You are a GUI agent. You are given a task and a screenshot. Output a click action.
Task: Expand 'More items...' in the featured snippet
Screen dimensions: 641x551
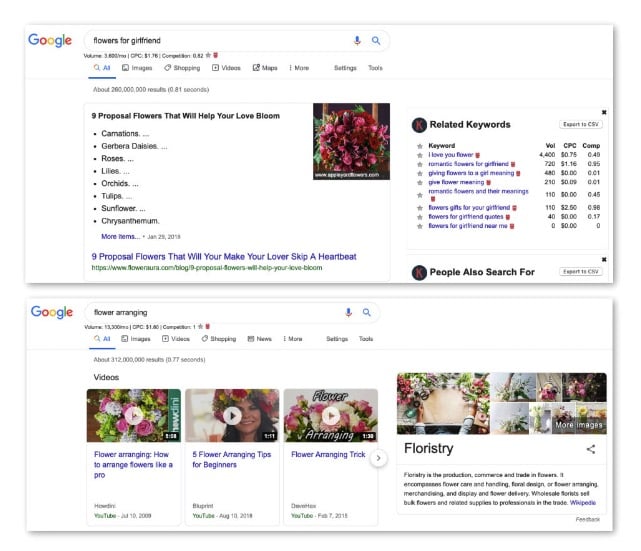(120, 237)
